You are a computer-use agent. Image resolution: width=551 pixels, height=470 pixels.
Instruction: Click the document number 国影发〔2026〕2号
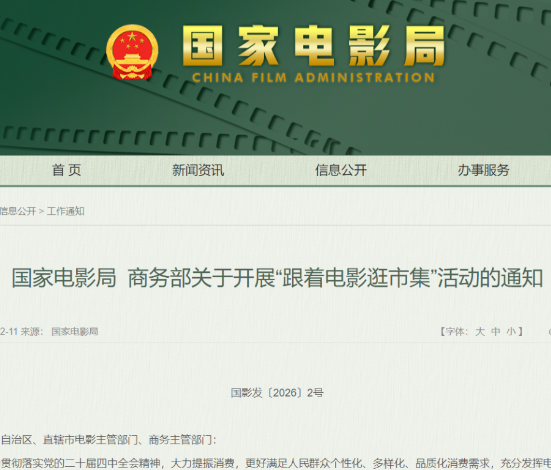point(277,393)
